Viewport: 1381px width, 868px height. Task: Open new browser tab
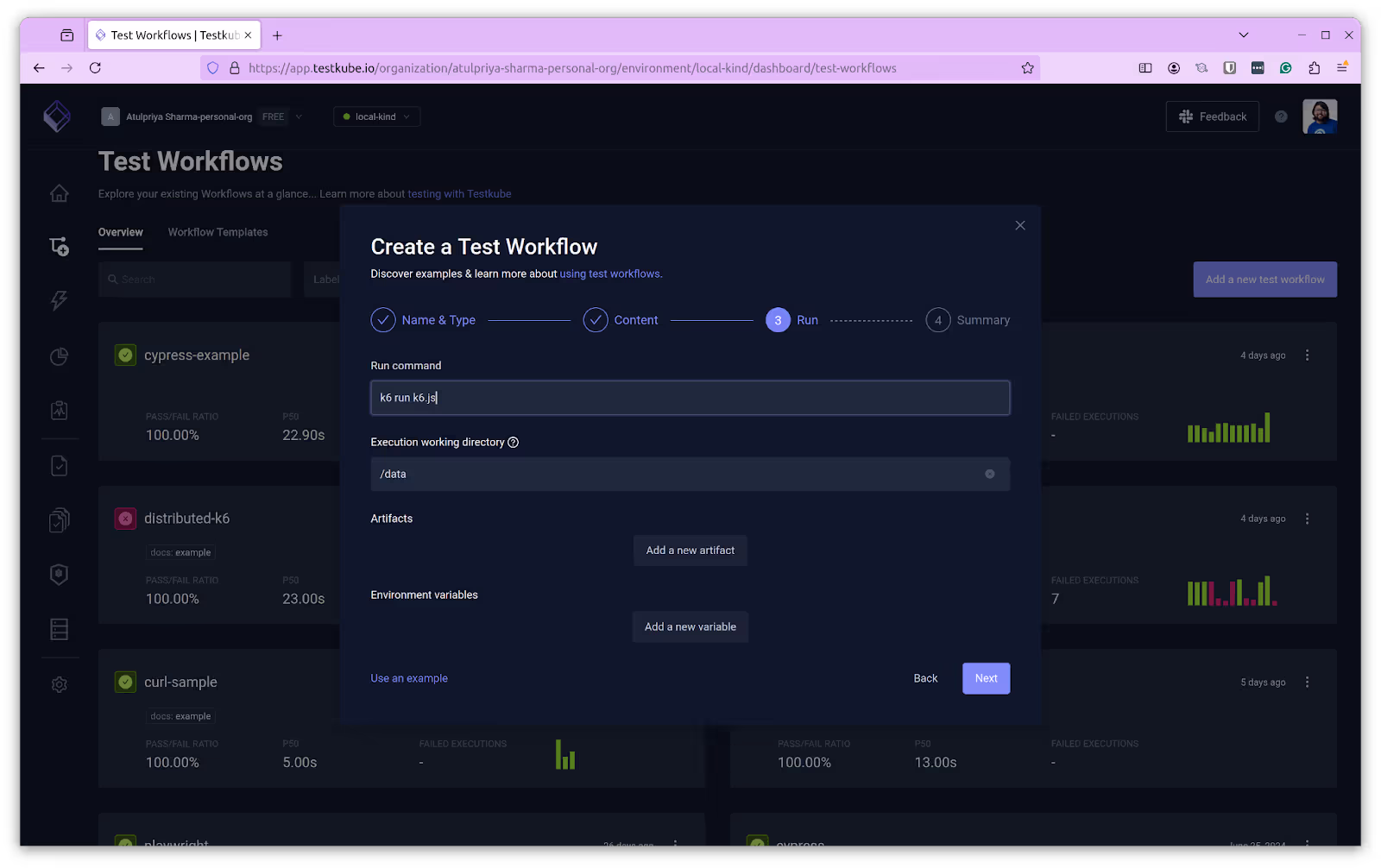point(277,35)
